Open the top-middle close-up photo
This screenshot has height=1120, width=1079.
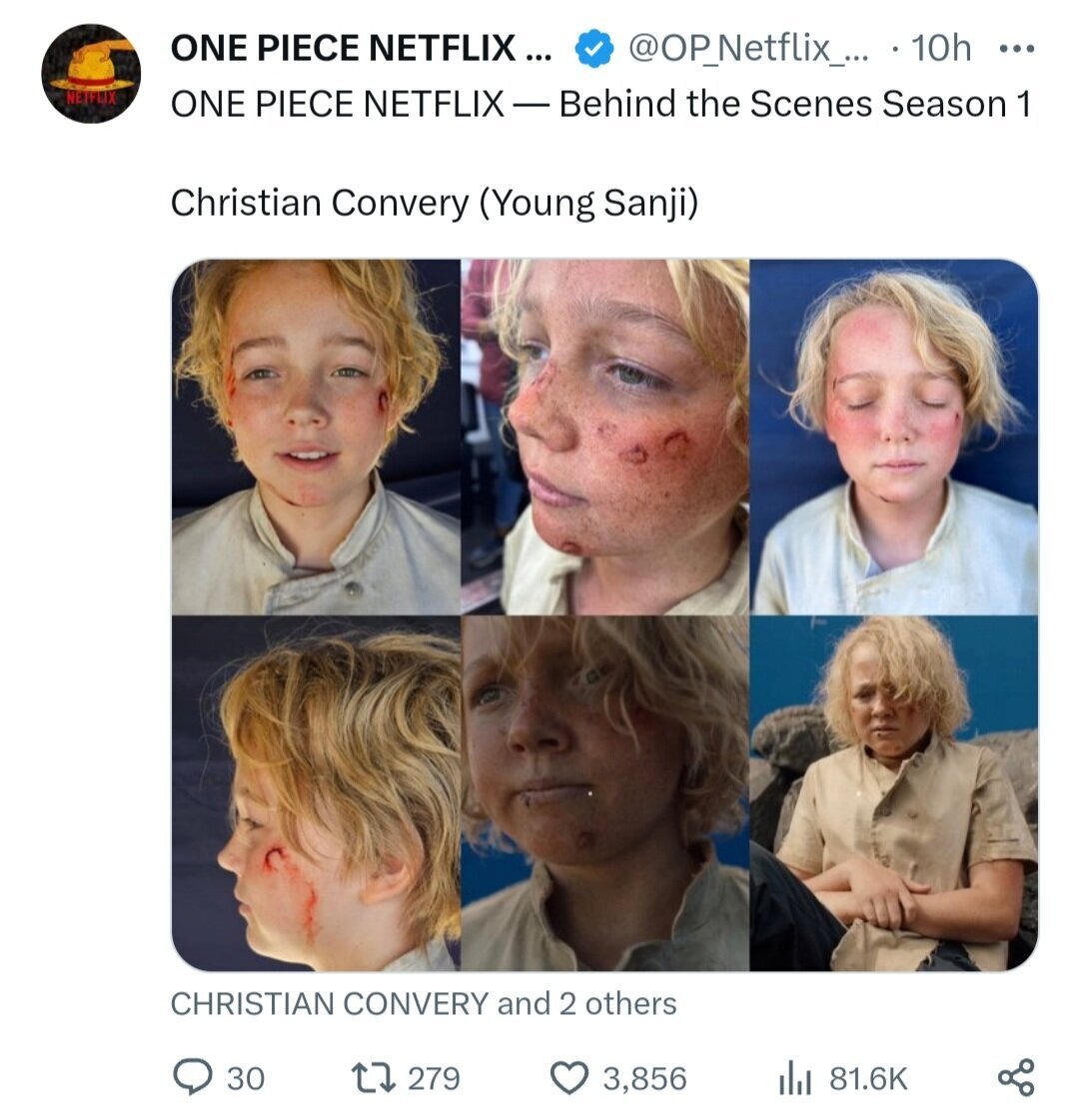pos(604,437)
